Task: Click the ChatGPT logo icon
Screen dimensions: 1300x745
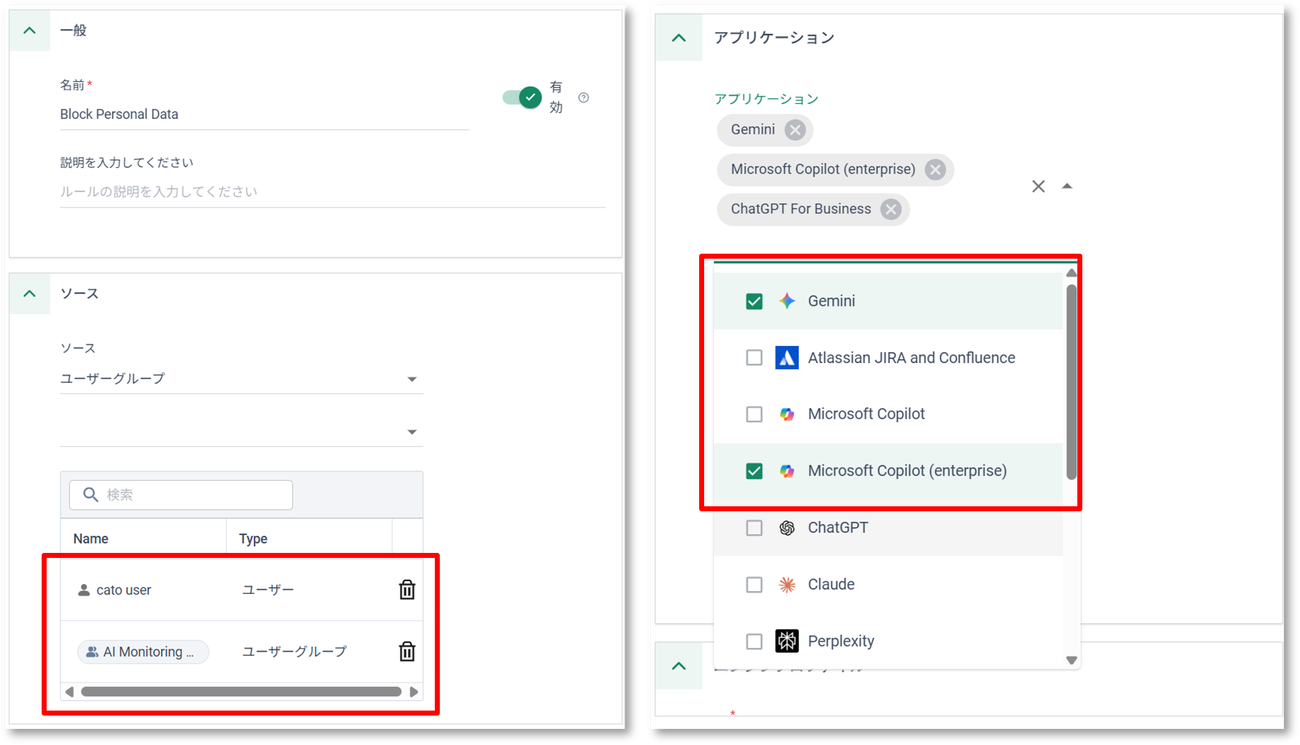Action: (787, 528)
